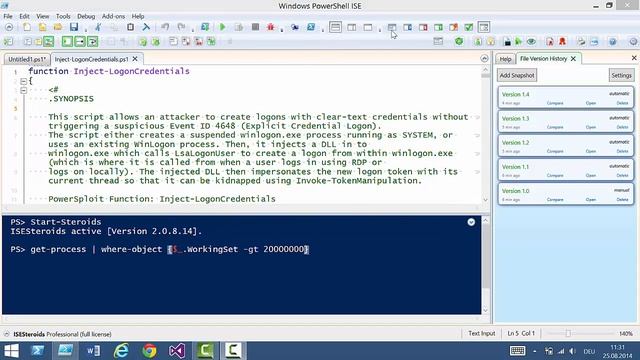Click the red debug bug icon
Image resolution: width=640 pixels, height=360 pixels.
pyautogui.click(x=271, y=27)
